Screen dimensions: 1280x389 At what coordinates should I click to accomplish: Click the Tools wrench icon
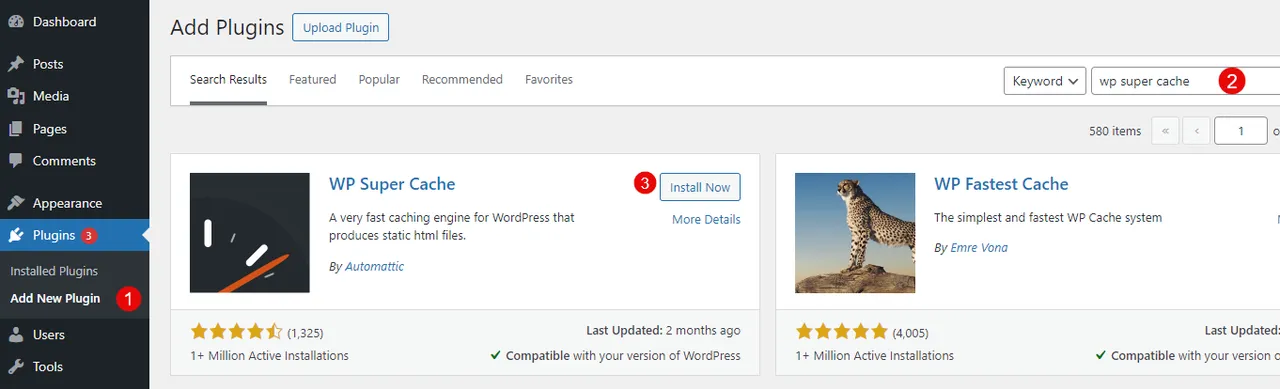tap(16, 367)
